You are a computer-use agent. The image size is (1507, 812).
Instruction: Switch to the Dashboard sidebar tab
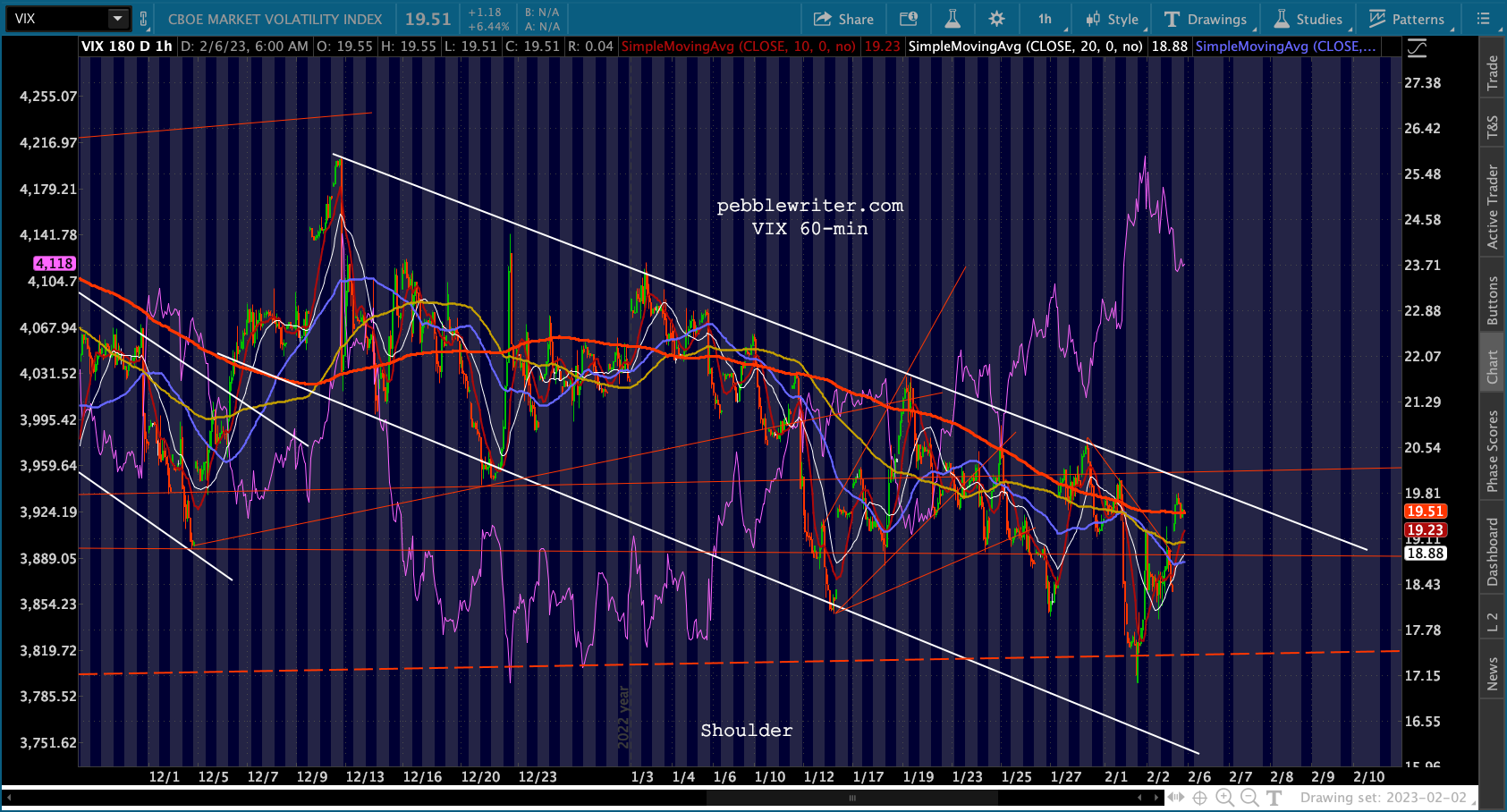[x=1492, y=552]
